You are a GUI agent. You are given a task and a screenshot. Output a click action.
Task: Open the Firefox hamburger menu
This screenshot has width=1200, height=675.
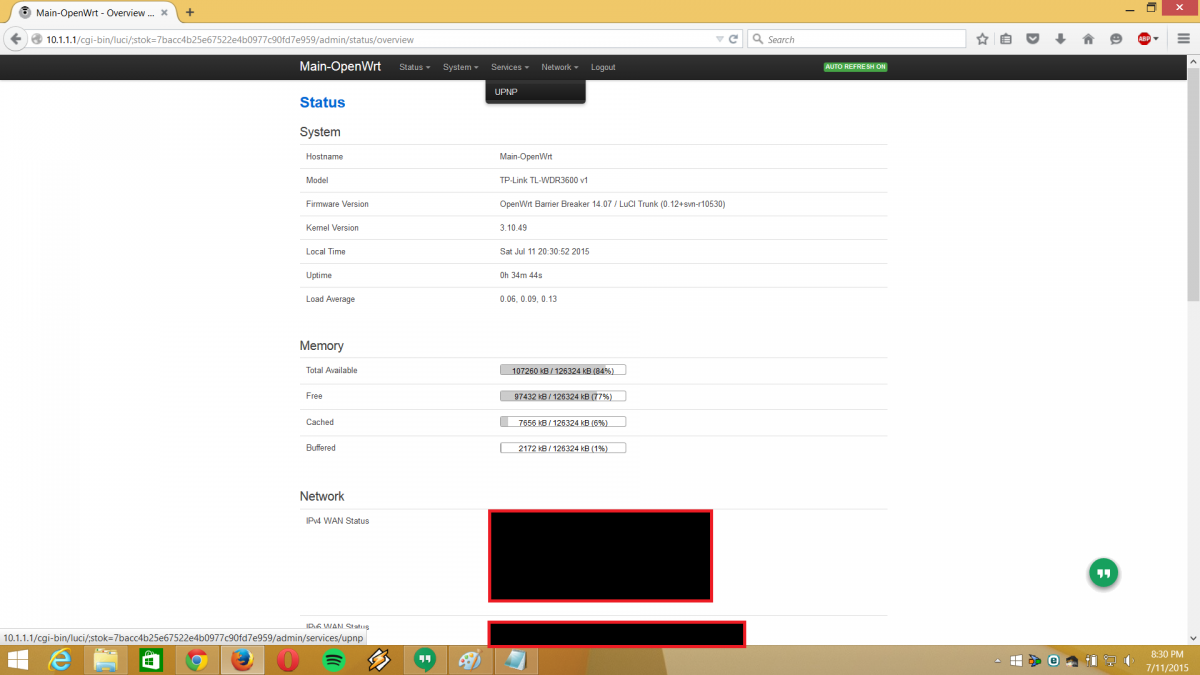click(1183, 39)
